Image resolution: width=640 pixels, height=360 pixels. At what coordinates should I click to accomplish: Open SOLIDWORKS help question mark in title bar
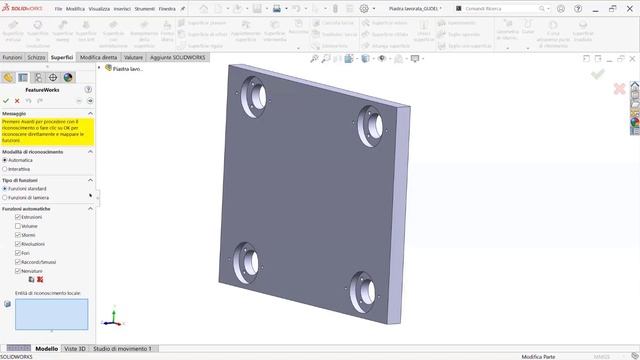(578, 9)
